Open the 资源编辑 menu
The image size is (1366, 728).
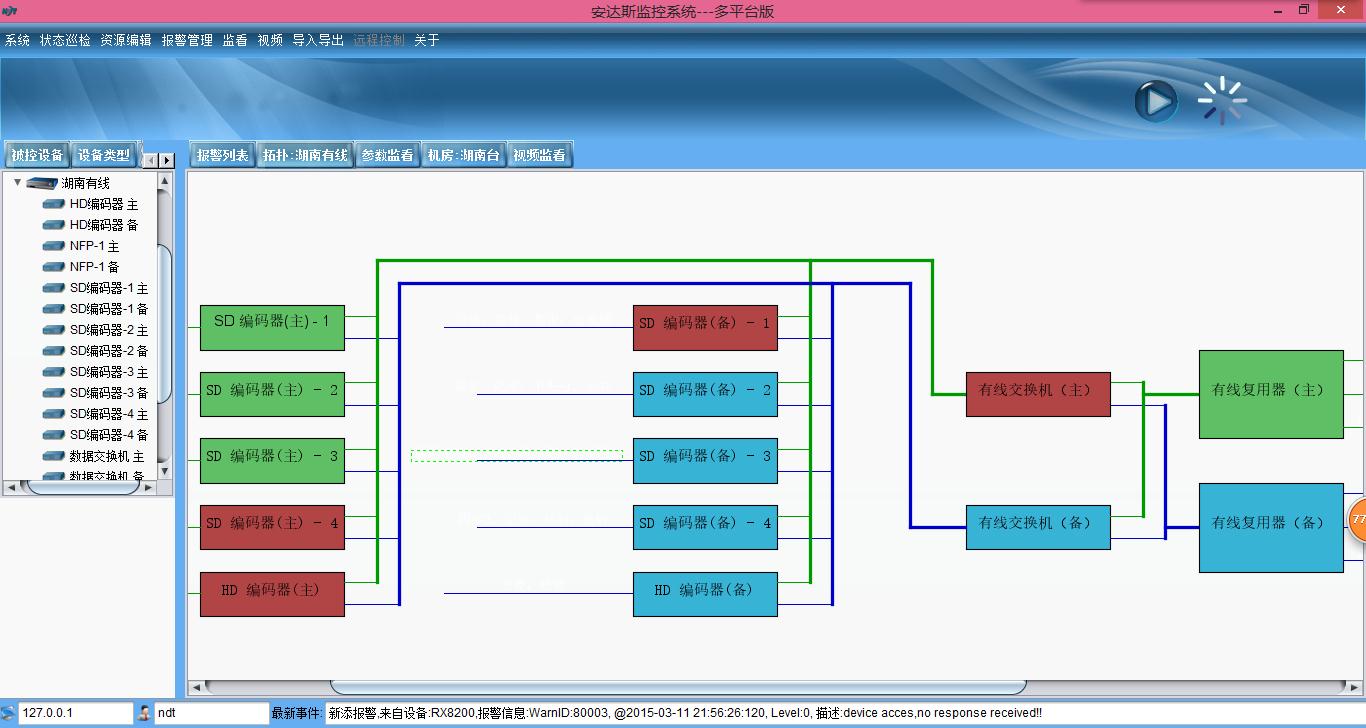click(126, 40)
